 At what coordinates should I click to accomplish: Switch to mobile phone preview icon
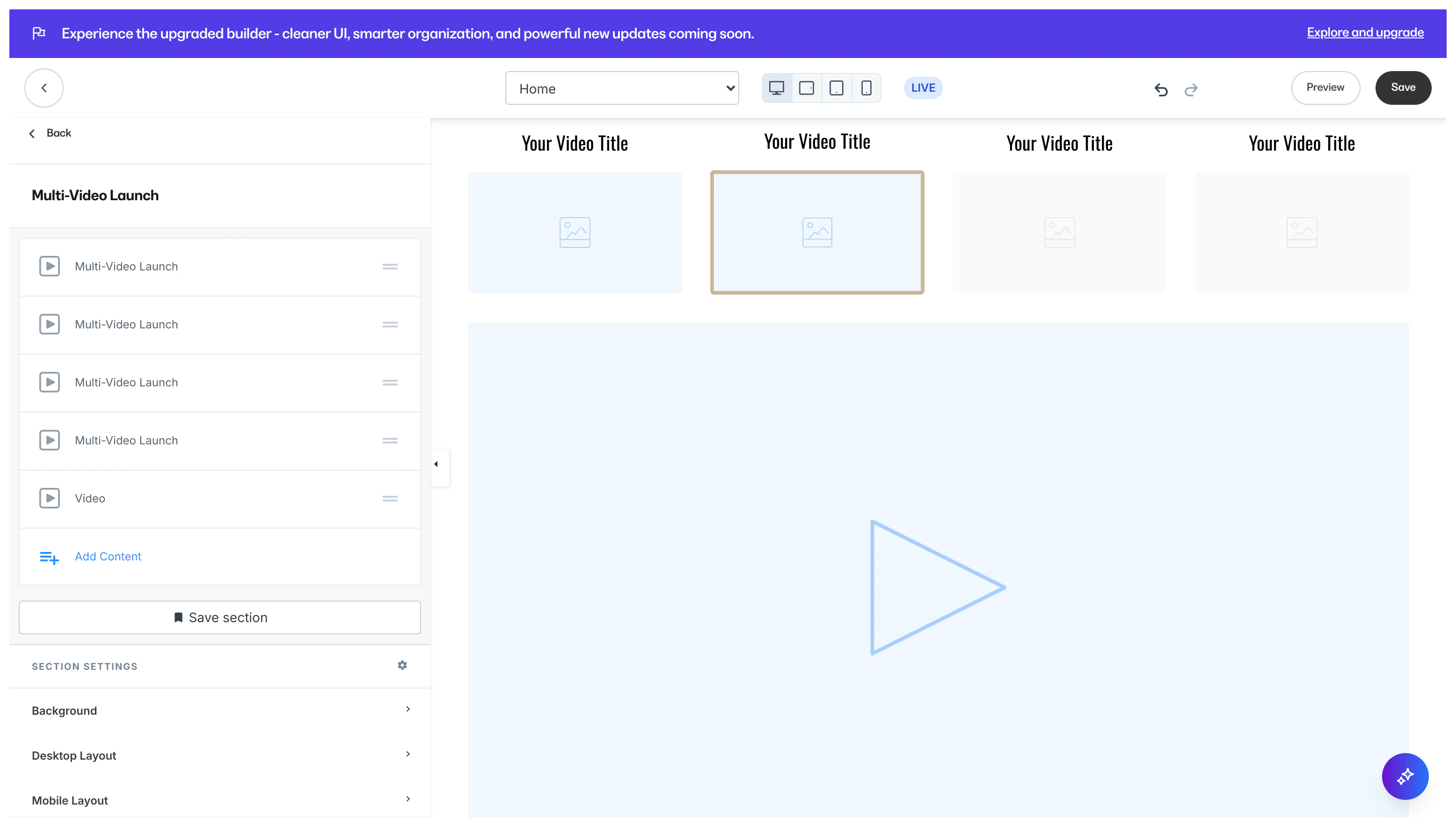click(866, 88)
